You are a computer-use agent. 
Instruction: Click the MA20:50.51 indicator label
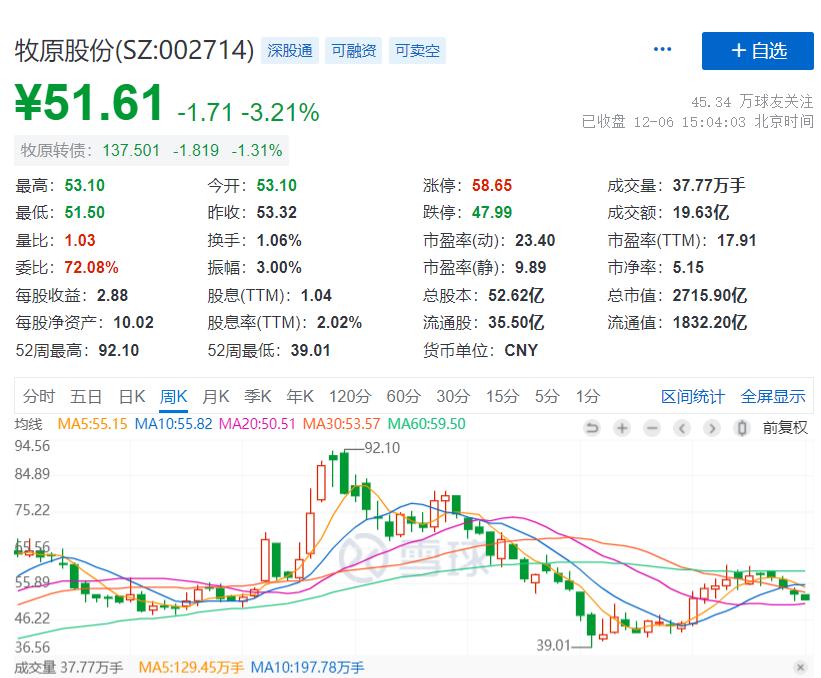[x=257, y=424]
